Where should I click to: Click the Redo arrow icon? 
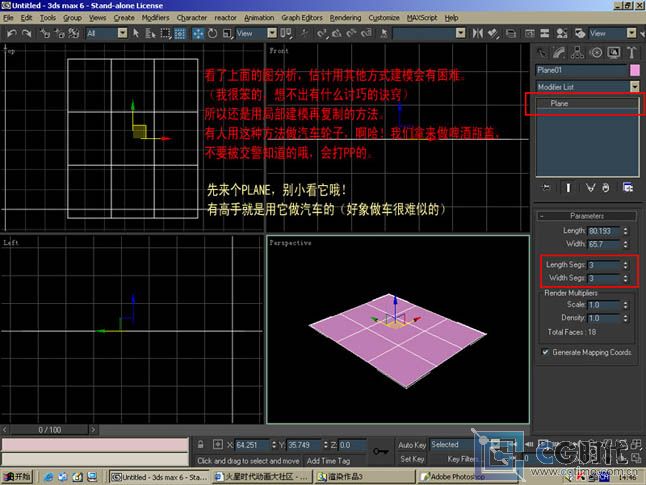click(x=26, y=33)
